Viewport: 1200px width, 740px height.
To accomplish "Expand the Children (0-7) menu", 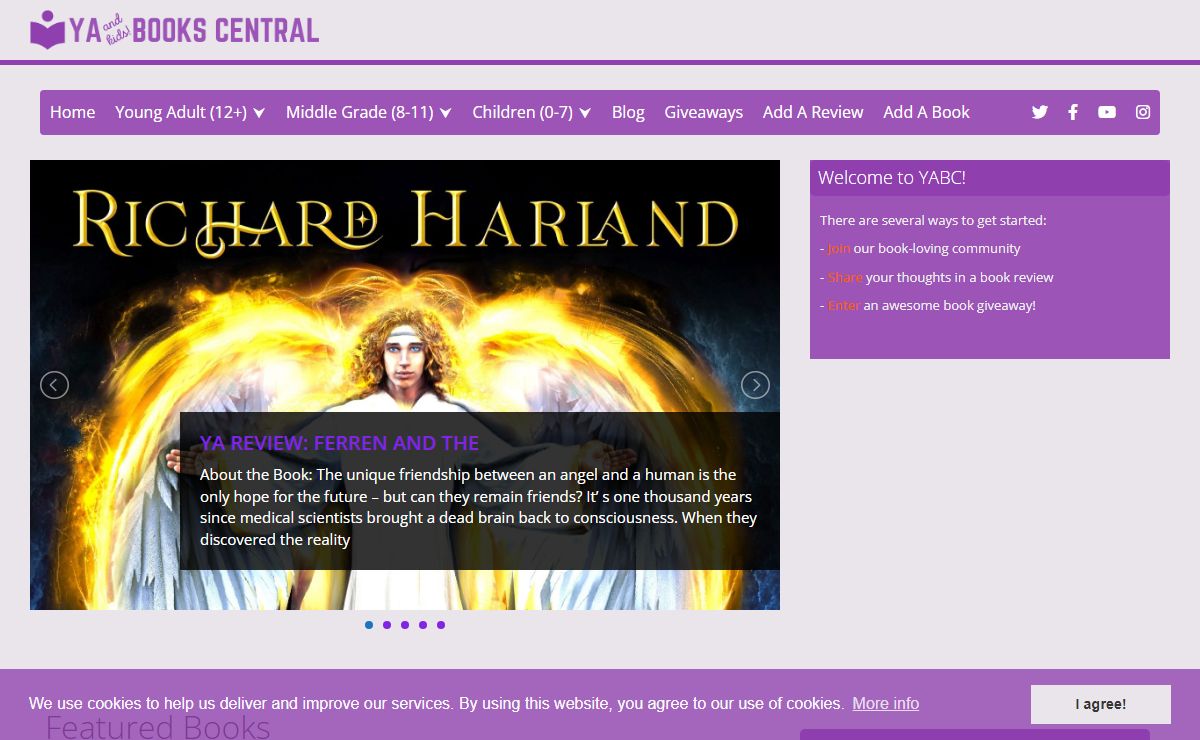I will point(532,112).
